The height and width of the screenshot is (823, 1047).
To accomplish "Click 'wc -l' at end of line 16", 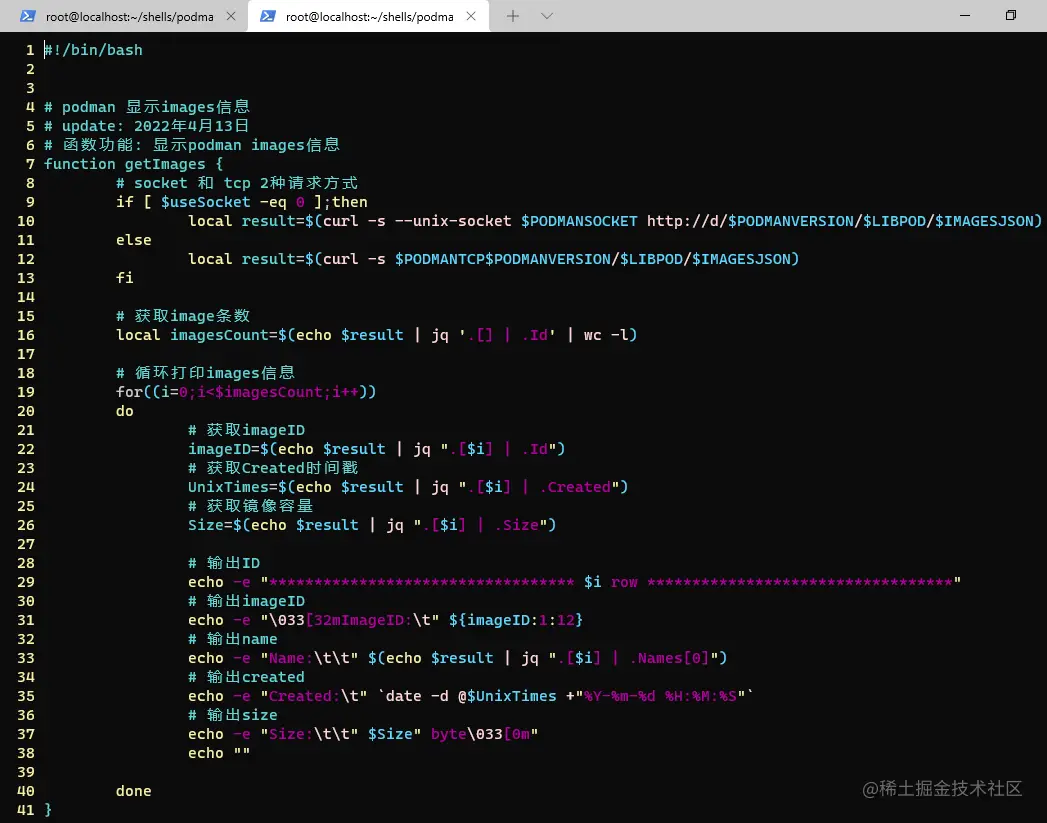I will click(606, 335).
